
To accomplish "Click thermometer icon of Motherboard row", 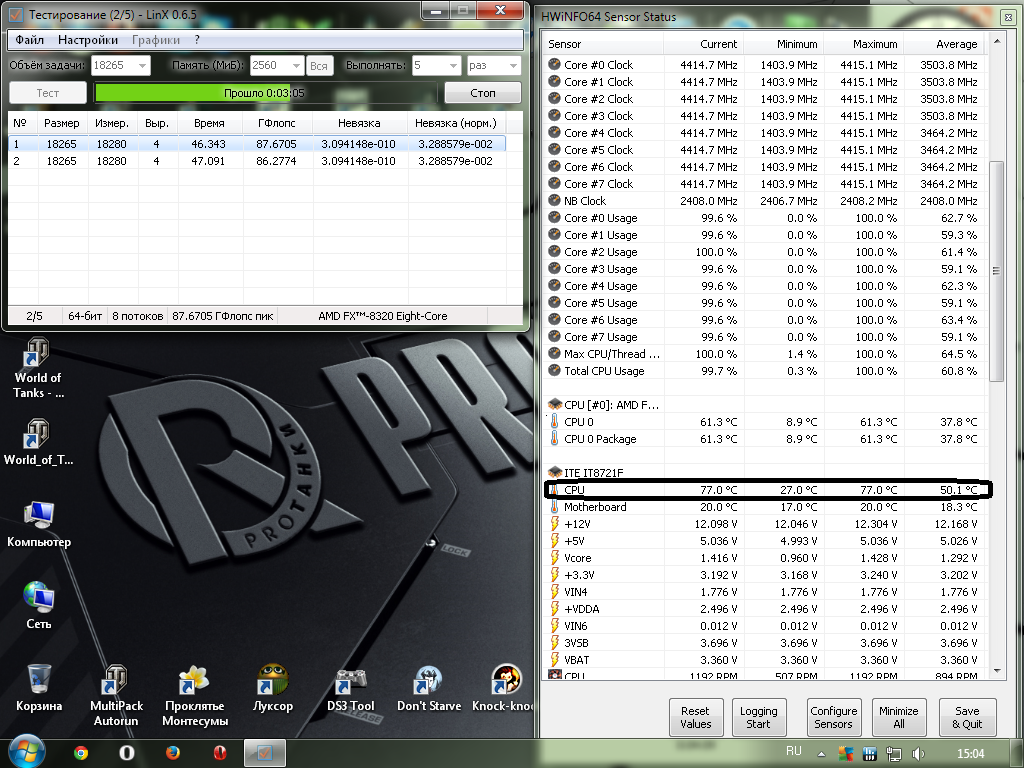I will tap(554, 506).
